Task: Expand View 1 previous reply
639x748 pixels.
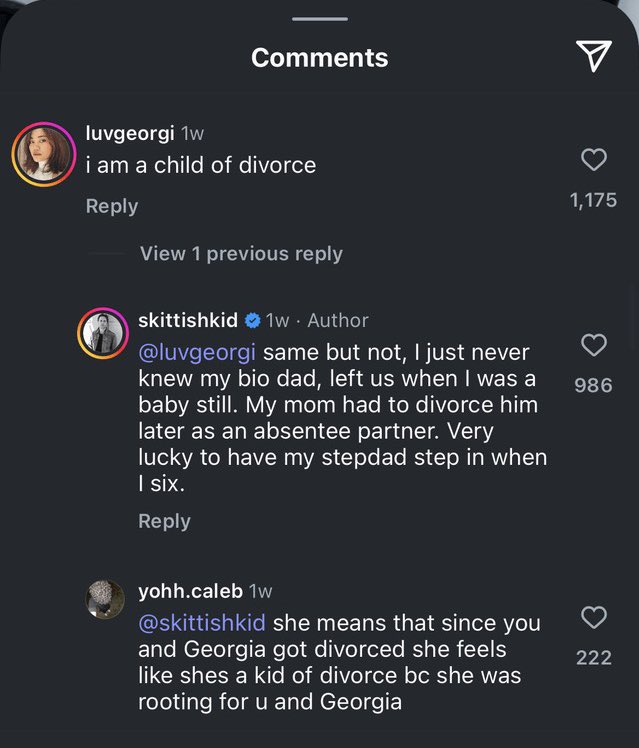Action: [241, 253]
